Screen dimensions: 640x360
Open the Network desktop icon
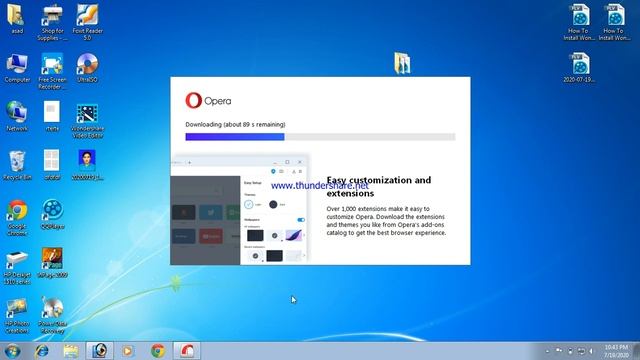click(17, 116)
